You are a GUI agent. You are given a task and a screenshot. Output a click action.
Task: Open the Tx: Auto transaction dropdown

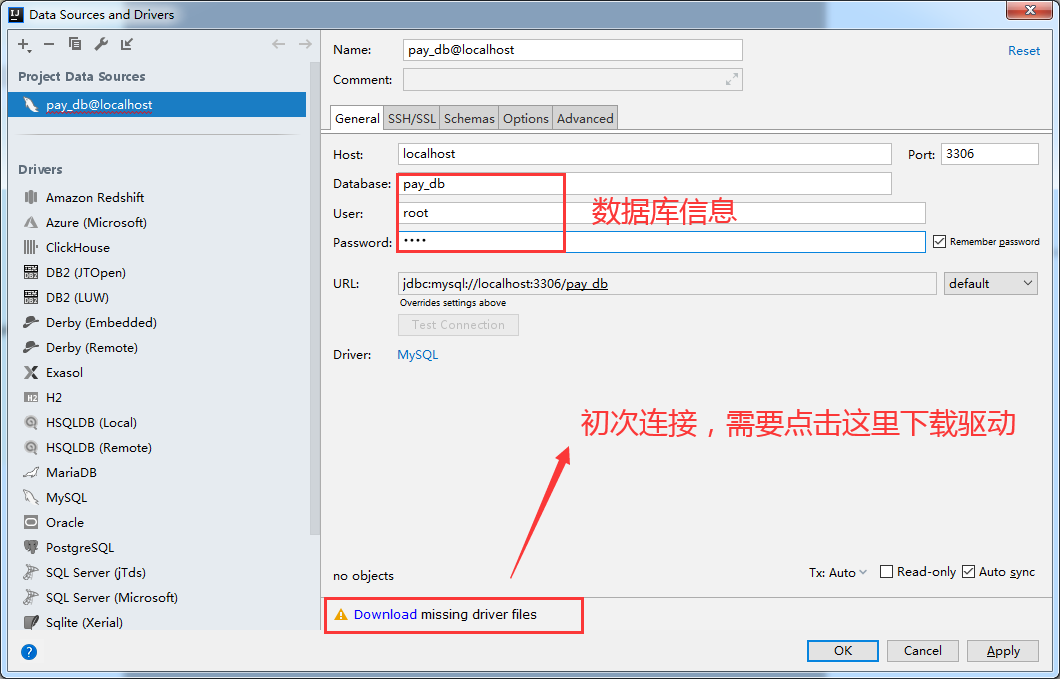(838, 572)
